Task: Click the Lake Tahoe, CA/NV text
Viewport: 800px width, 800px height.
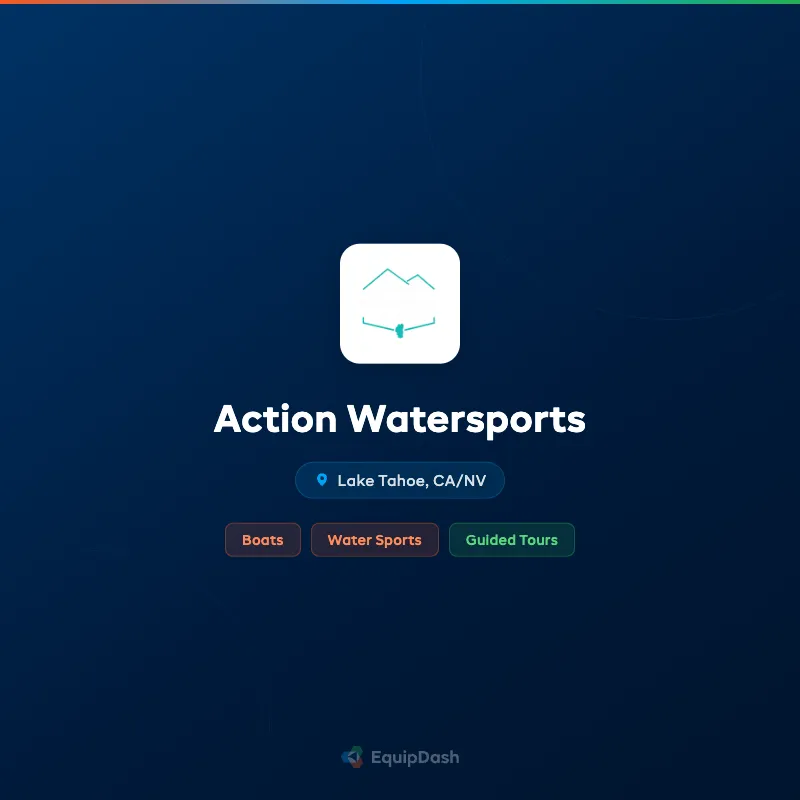Action: tap(410, 480)
